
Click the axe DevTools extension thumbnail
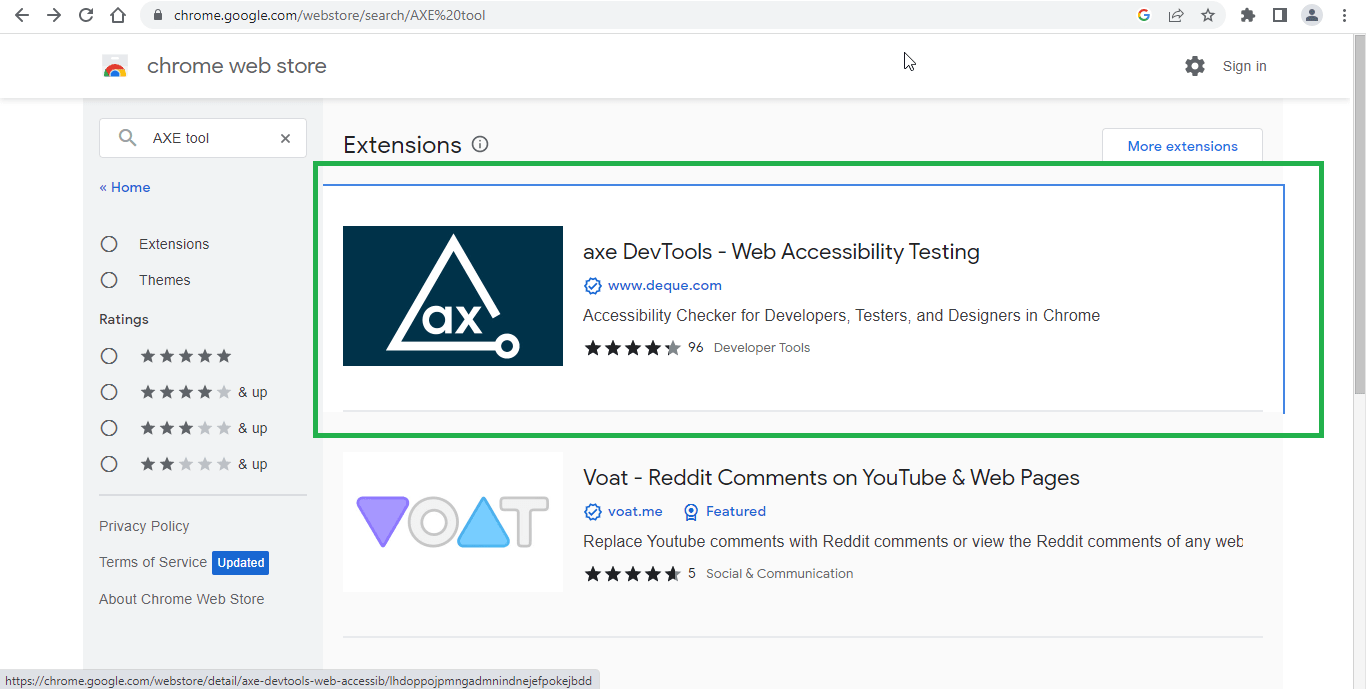[x=452, y=296]
